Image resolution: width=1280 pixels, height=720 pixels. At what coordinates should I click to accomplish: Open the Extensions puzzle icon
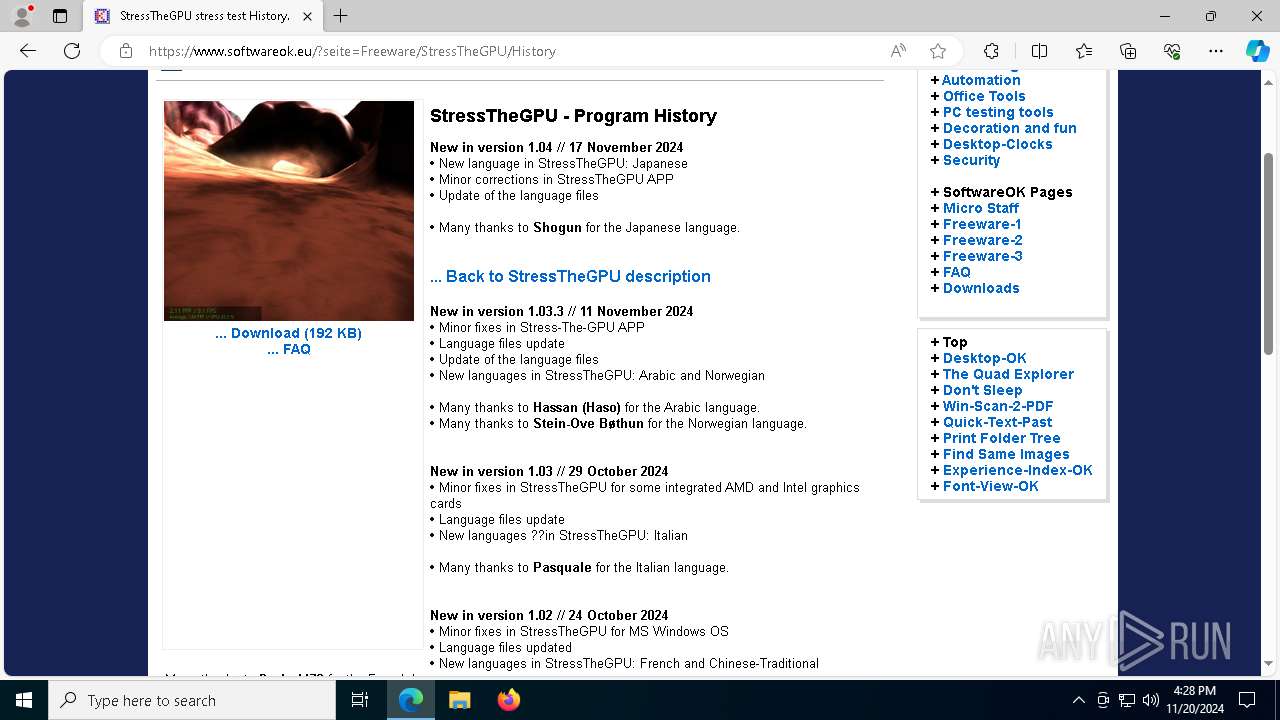click(x=991, y=51)
